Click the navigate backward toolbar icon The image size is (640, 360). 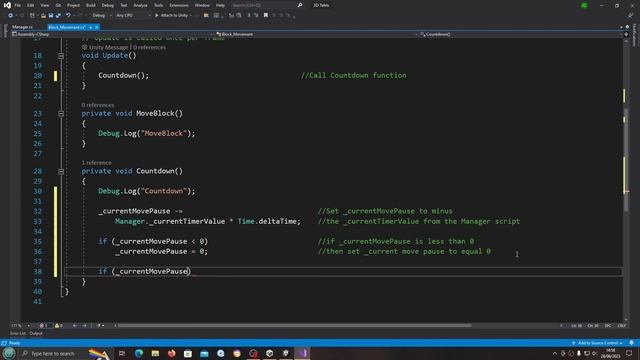coord(11,16)
